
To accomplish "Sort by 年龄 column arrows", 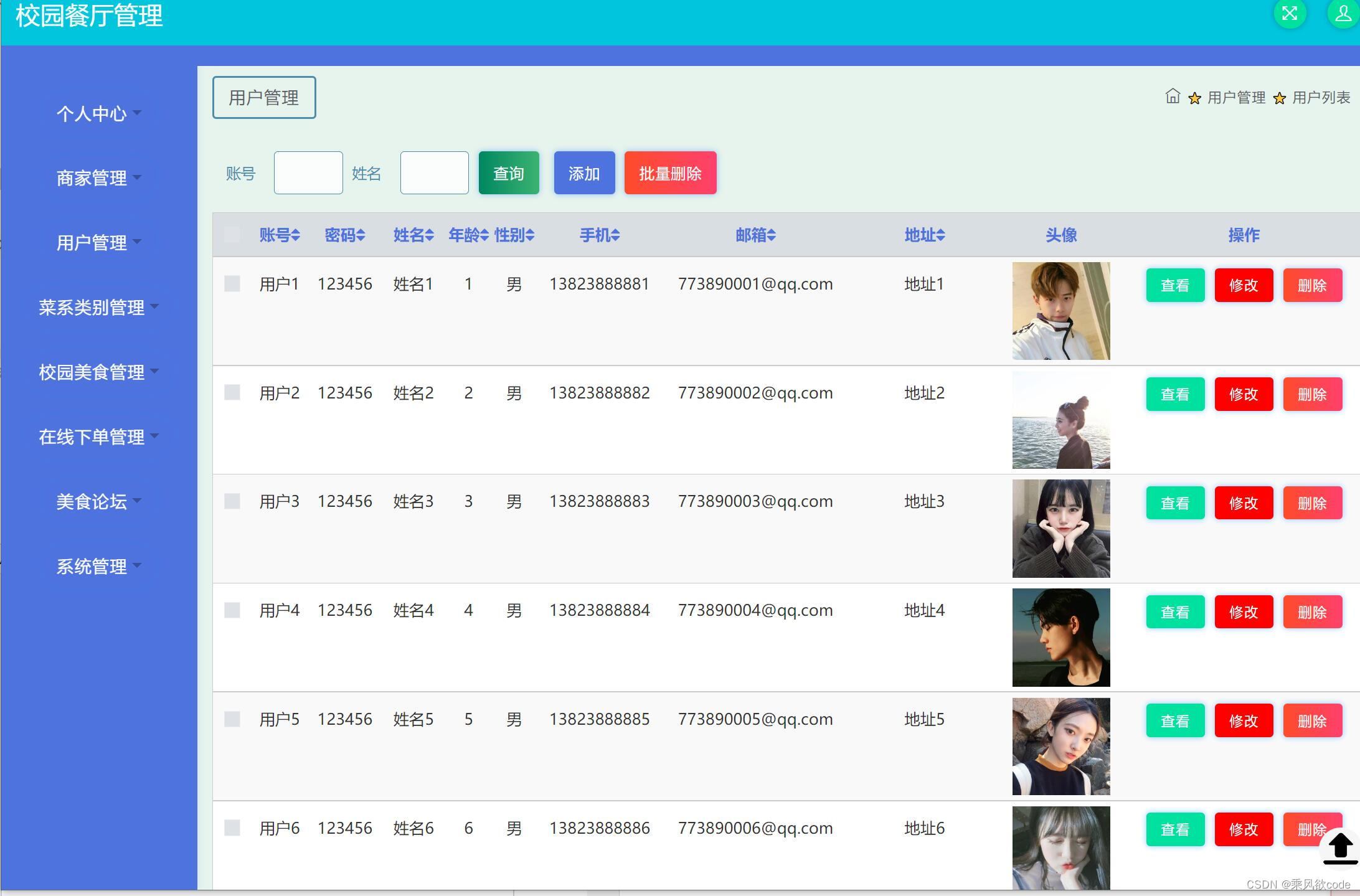I will tap(484, 235).
